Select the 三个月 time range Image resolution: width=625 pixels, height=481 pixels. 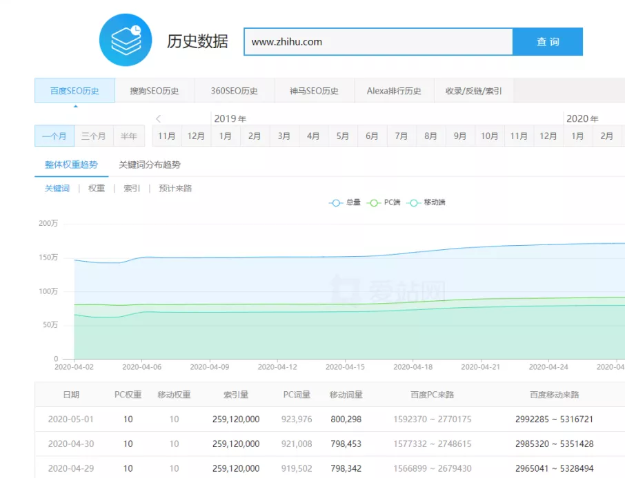point(94,136)
